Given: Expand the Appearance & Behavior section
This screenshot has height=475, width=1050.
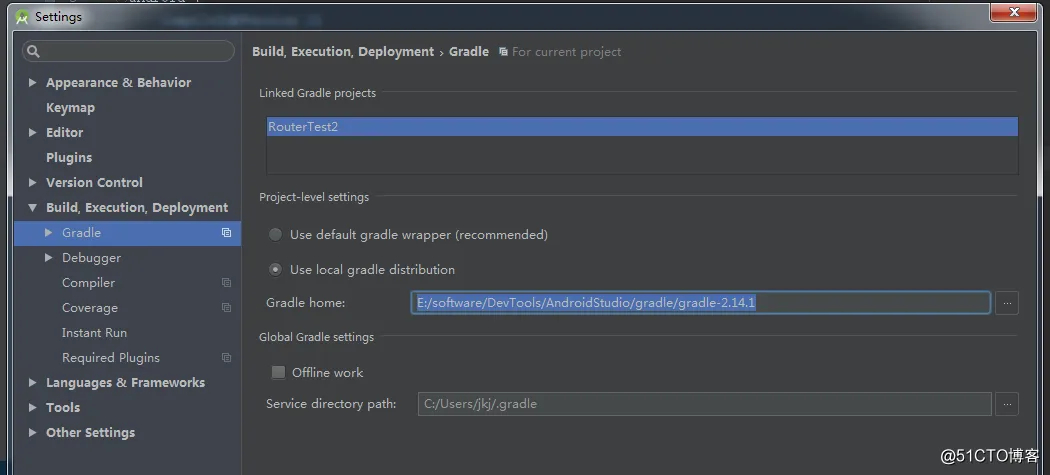Looking at the screenshot, I should click(x=33, y=83).
